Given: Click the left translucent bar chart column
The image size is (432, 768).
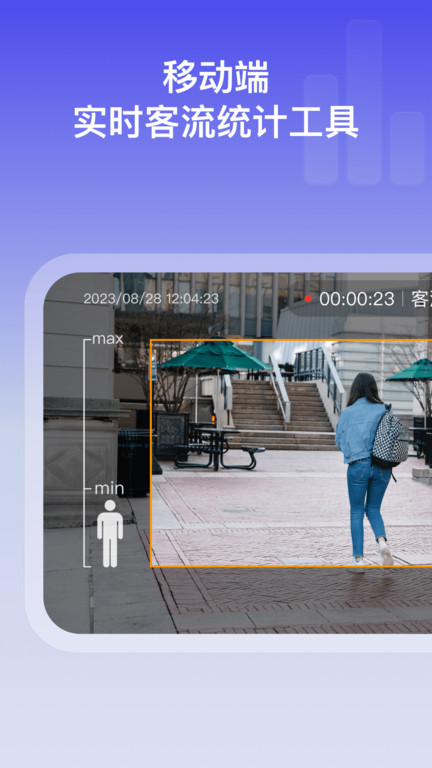Looking at the screenshot, I should click(x=321, y=129).
